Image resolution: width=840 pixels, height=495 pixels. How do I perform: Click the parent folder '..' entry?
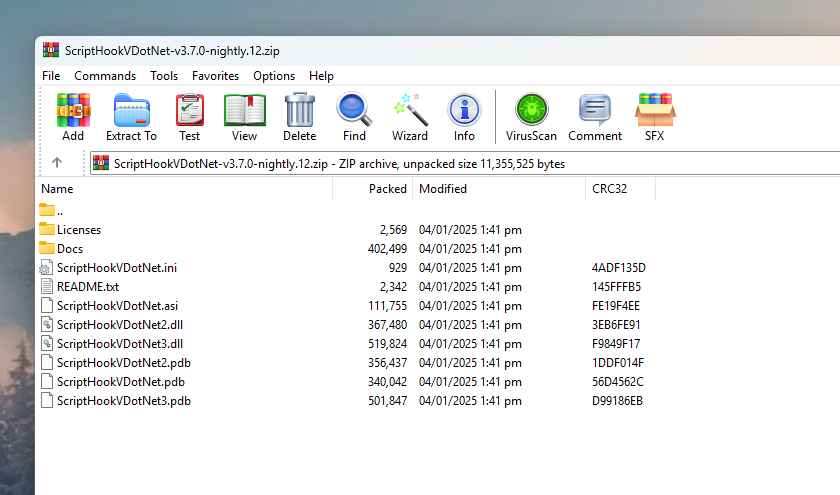click(51, 211)
